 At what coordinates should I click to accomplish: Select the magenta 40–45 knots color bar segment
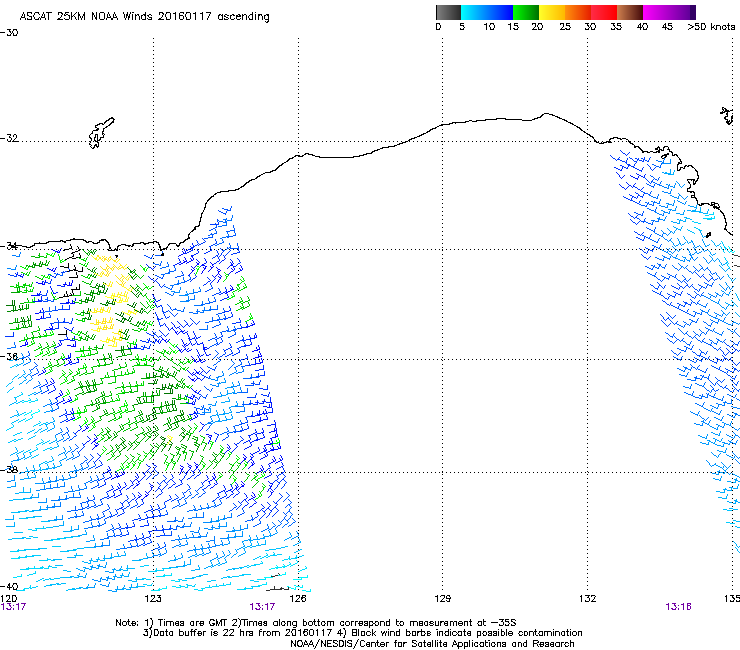point(656,12)
